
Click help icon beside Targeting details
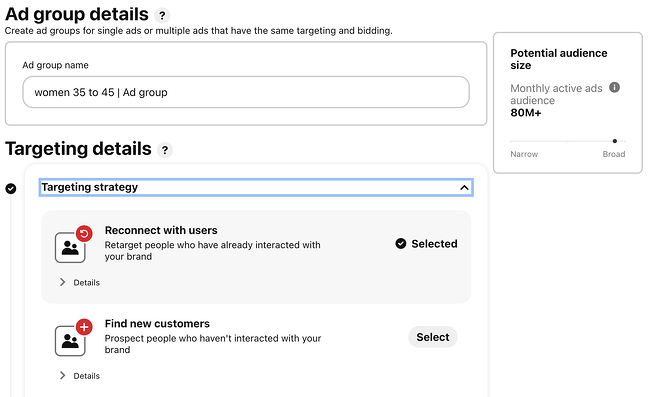[x=165, y=150]
